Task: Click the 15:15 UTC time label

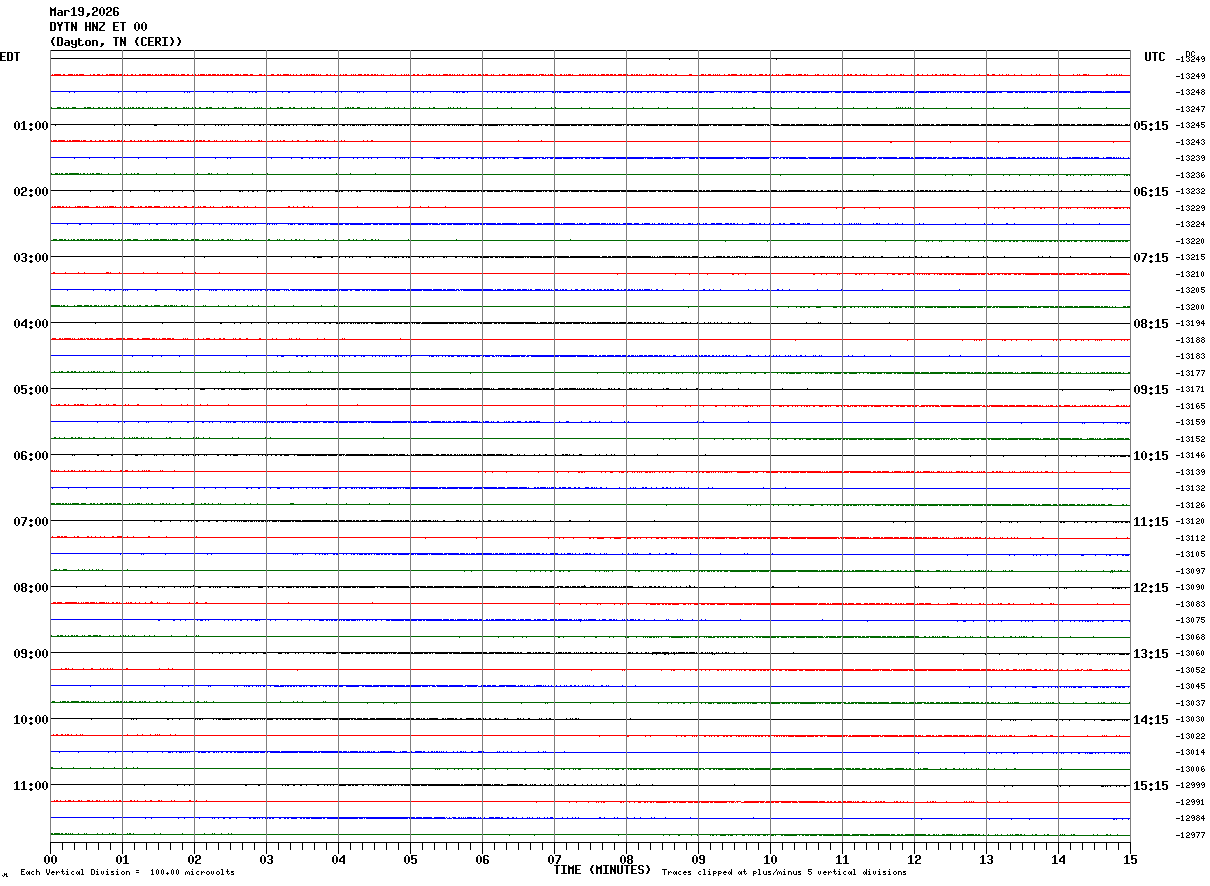Action: (1151, 785)
